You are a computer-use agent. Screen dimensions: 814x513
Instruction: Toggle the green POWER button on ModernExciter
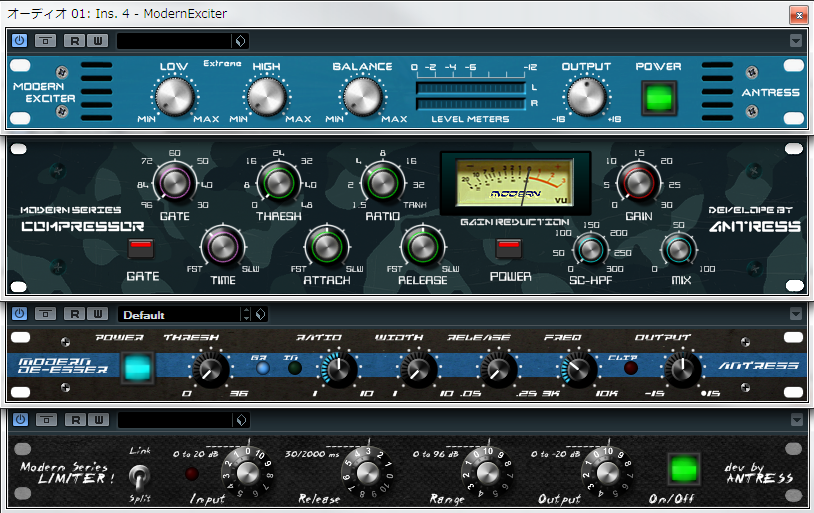pos(659,98)
